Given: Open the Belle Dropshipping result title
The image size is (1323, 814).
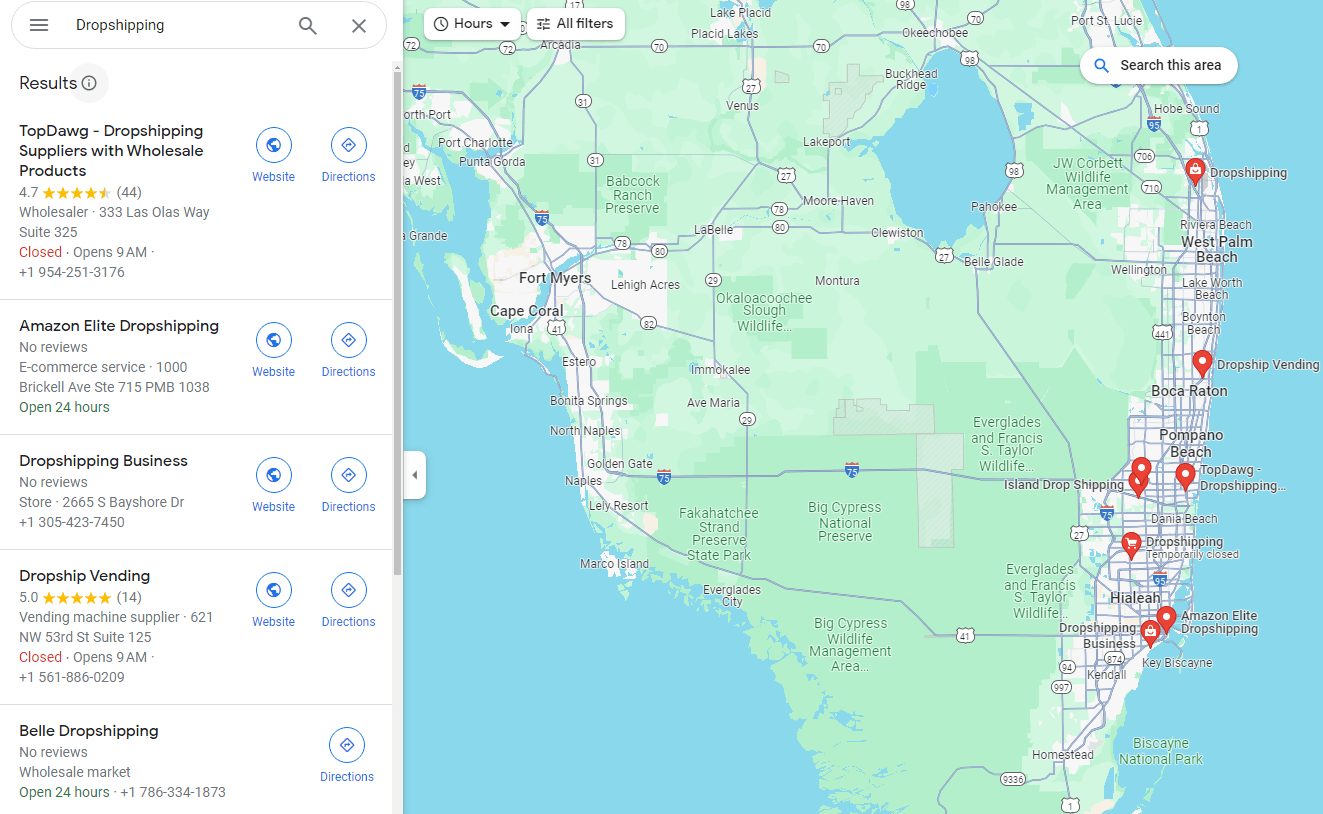Looking at the screenshot, I should coord(88,731).
